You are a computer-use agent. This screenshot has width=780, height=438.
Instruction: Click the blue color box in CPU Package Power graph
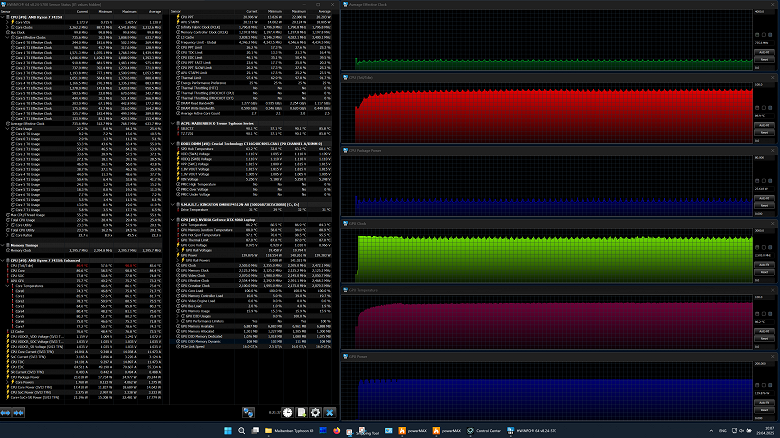[x=757, y=181]
